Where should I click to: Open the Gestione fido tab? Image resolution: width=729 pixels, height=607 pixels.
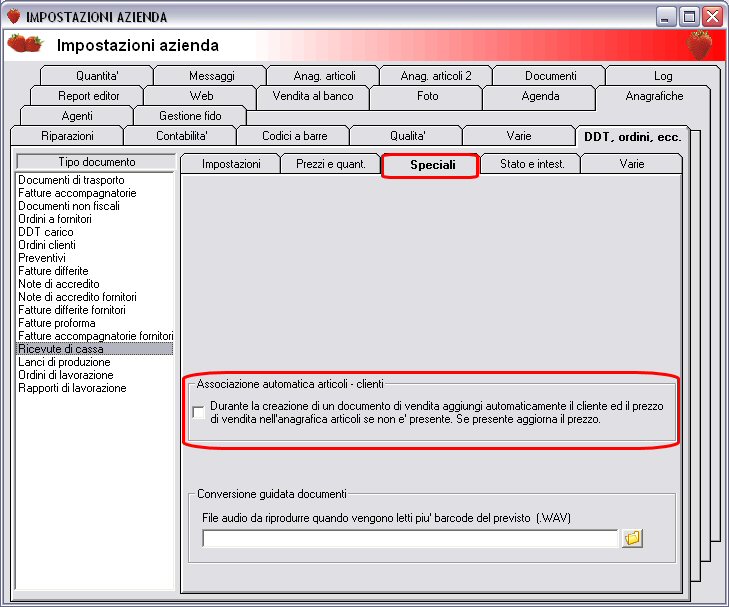(190, 116)
